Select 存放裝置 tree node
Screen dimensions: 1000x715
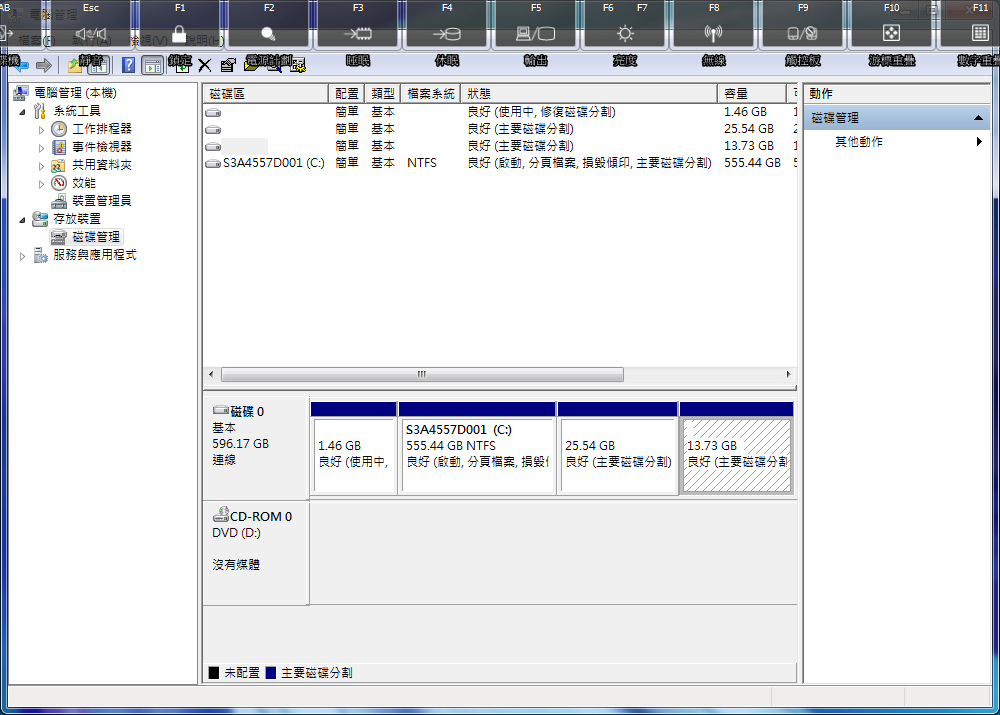click(x=77, y=219)
